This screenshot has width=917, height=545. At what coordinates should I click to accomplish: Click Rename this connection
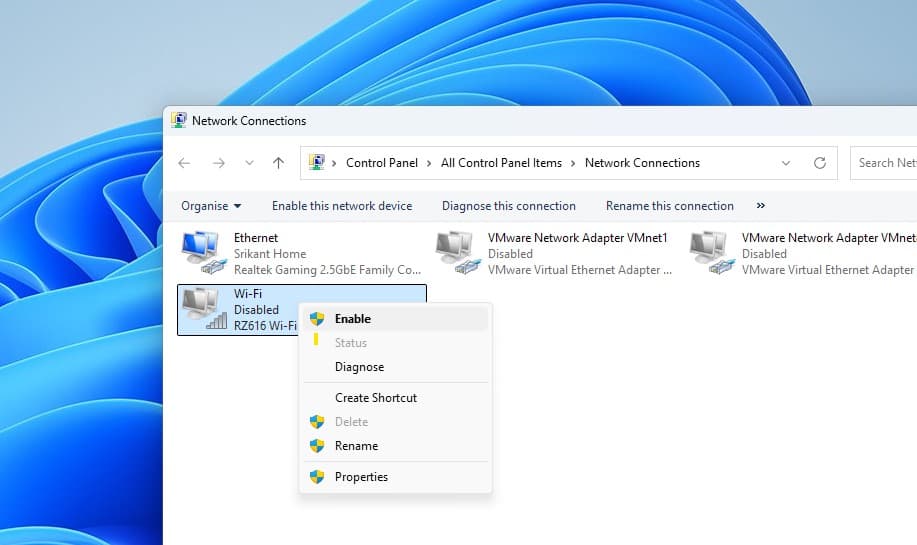pyautogui.click(x=670, y=206)
